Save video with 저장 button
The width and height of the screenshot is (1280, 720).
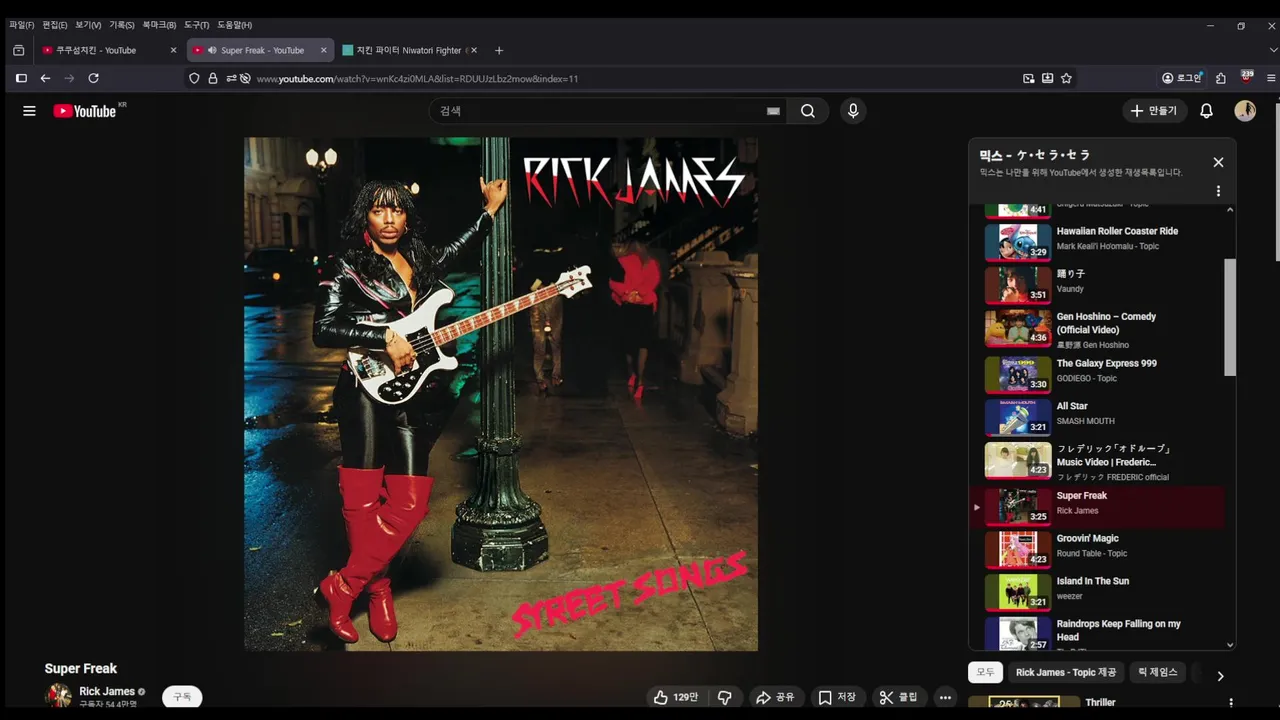837,697
